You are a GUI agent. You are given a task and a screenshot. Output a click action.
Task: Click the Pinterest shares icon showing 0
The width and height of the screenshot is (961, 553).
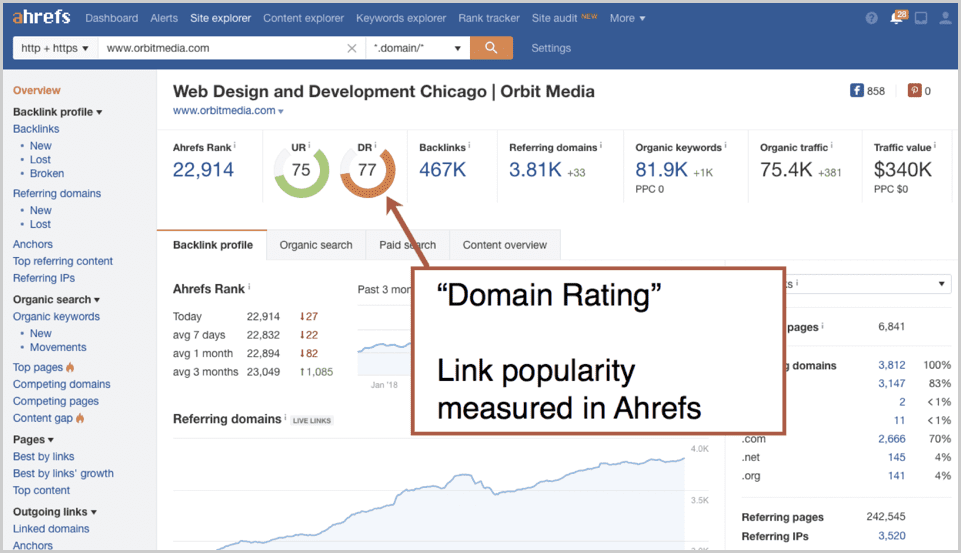coord(914,91)
